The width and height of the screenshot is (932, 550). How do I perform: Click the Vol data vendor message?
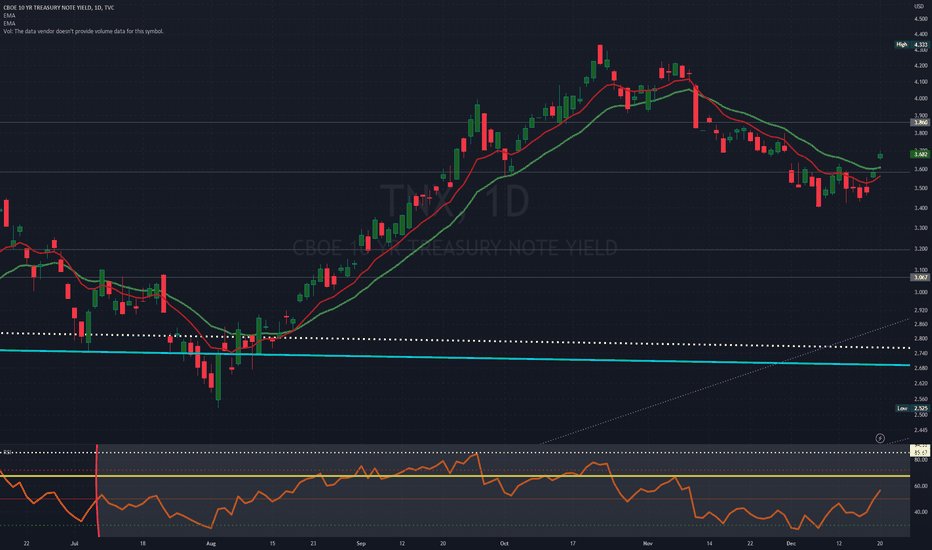click(x=83, y=31)
